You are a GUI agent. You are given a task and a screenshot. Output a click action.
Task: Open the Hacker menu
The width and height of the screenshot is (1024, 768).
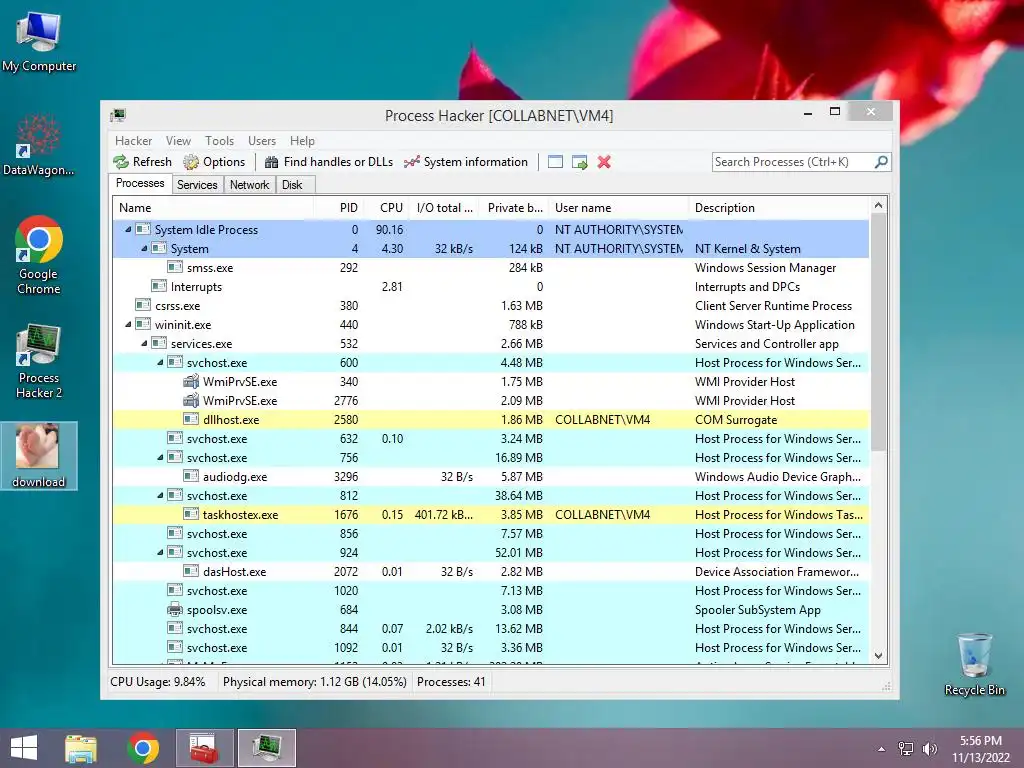coord(133,140)
